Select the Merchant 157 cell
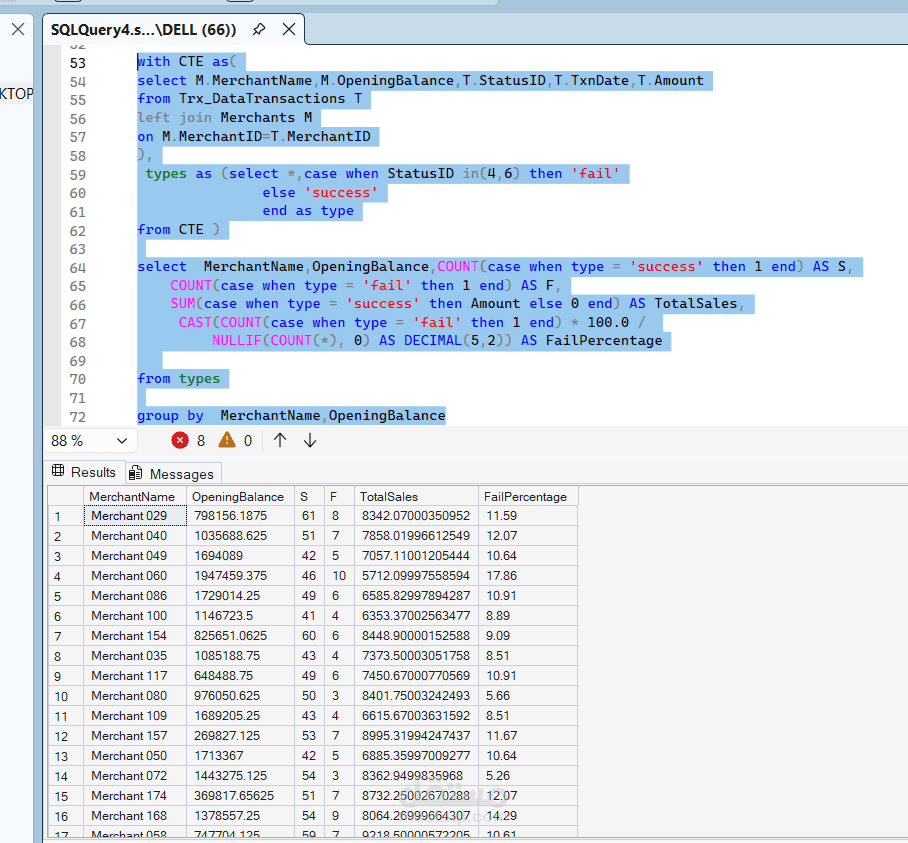Viewport: 908px width, 843px height. [135, 736]
